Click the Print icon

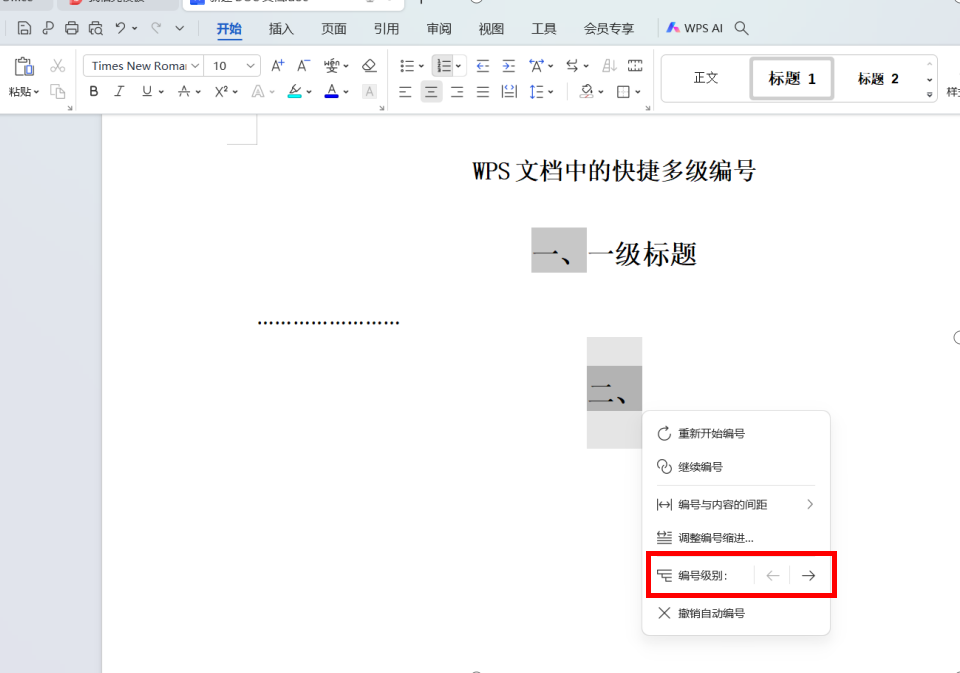click(x=72, y=28)
